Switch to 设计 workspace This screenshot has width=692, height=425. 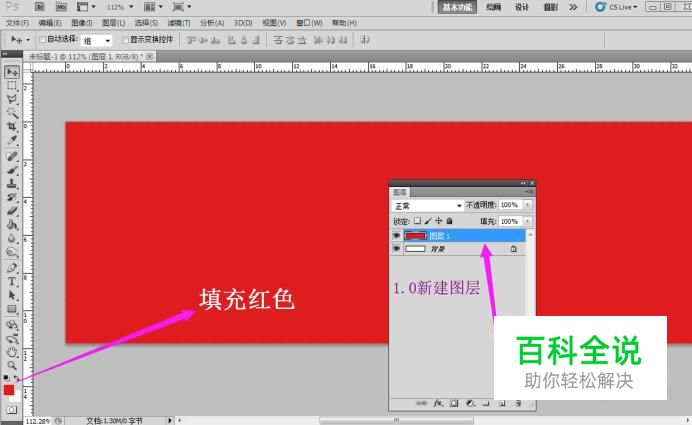point(522,7)
